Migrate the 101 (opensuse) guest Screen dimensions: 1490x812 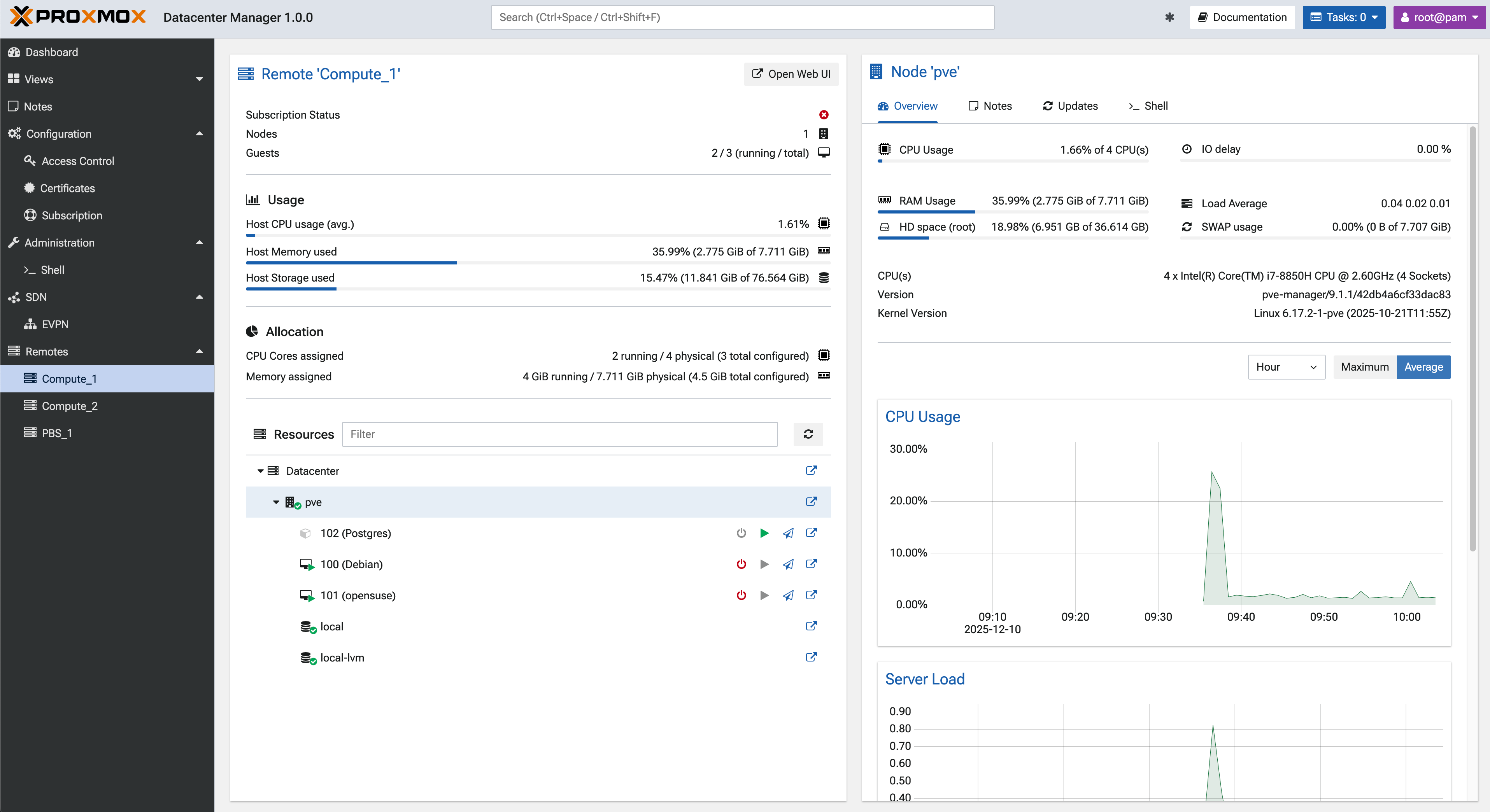pos(788,596)
